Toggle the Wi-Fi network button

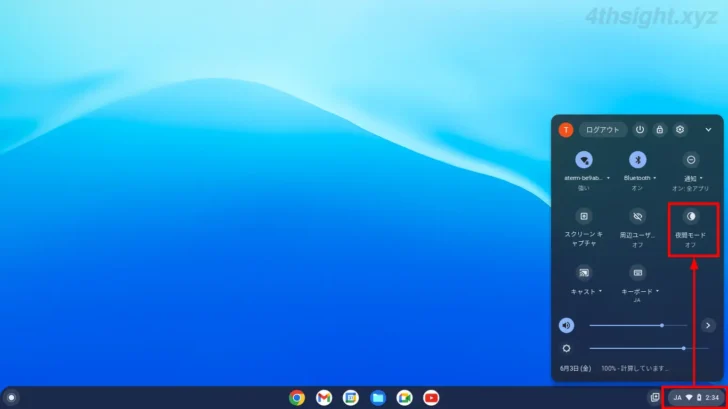point(584,160)
